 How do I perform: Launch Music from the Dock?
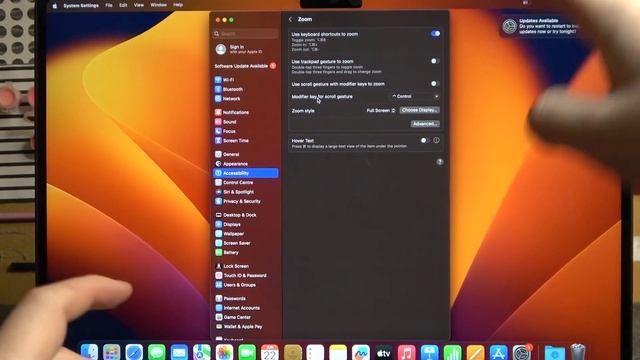(407, 353)
